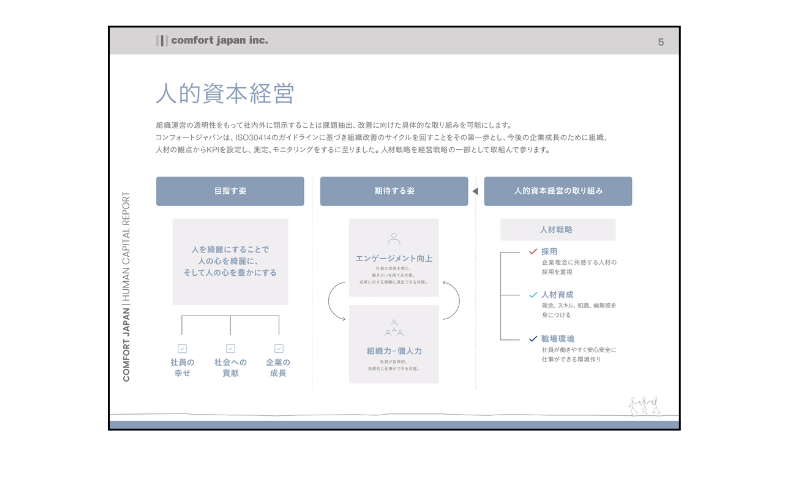Select the 期待する姿 header
Viewport: 795px width, 501px height.
[394, 191]
